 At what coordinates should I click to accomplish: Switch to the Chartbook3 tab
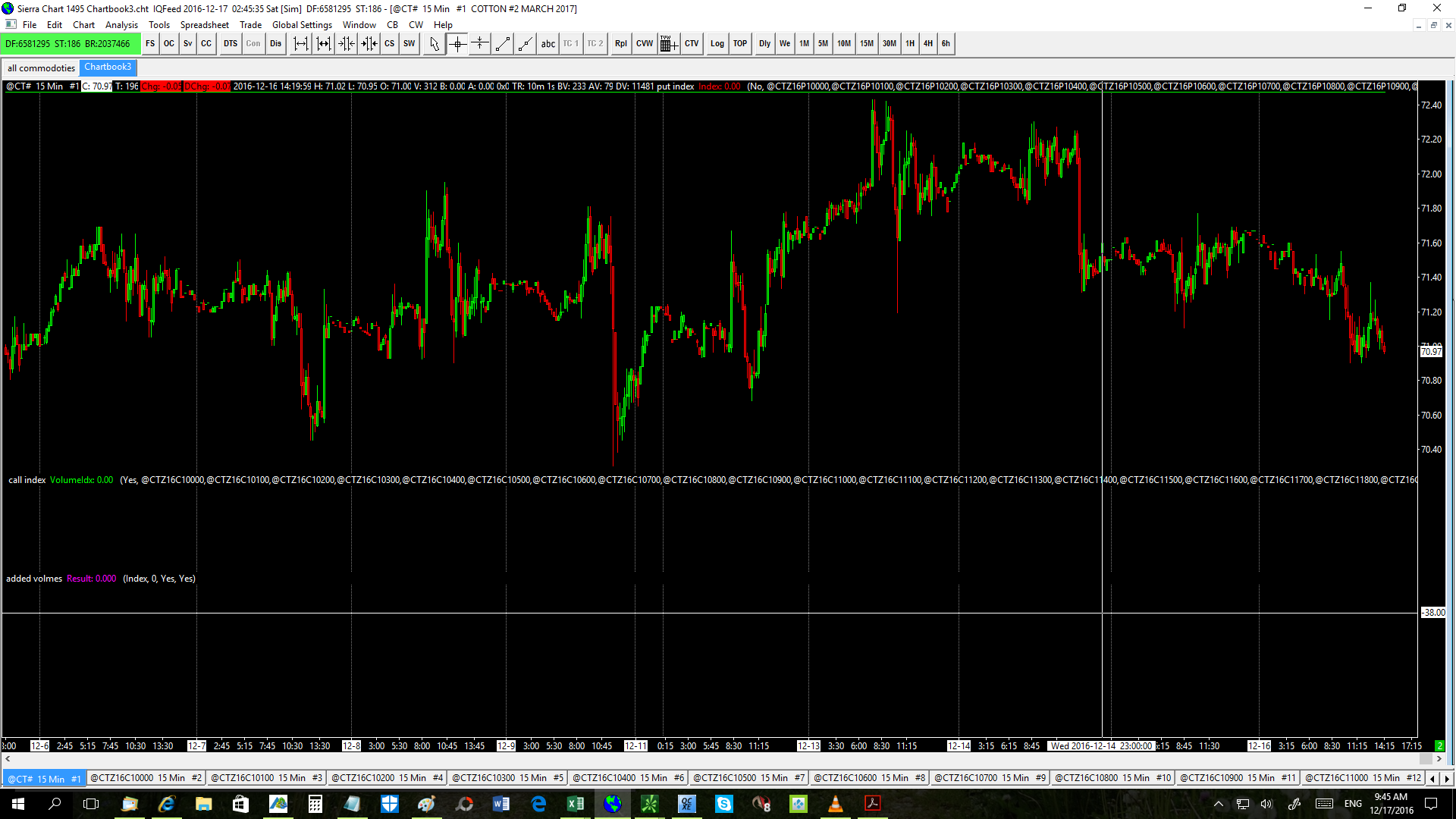[108, 67]
